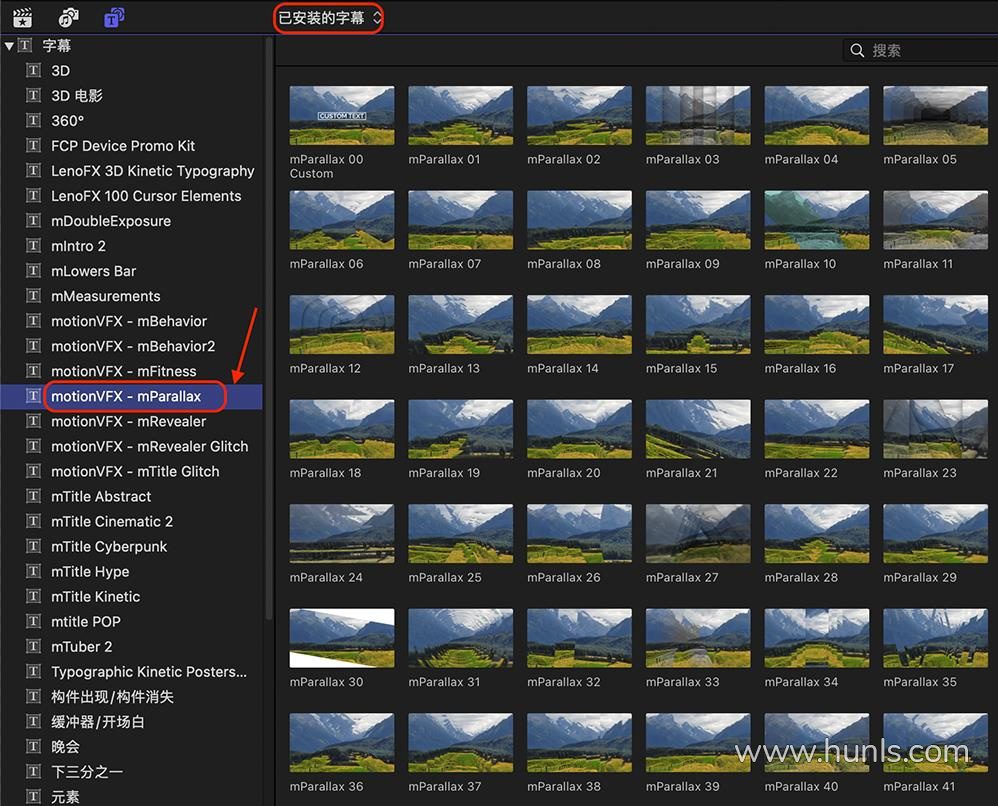Click the T icon beside mIntro 2
Screen dimensions: 998x806
pos(33,246)
